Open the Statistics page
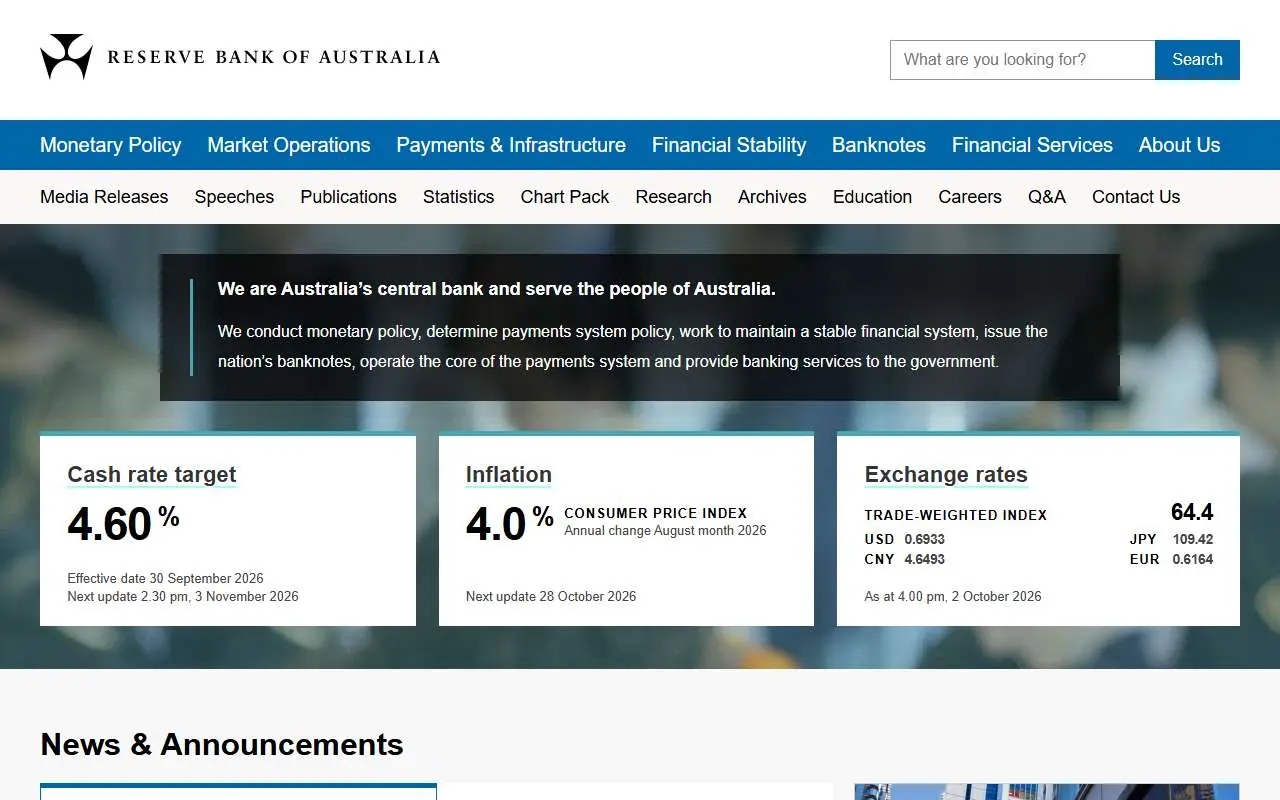This screenshot has width=1280, height=800. click(x=459, y=197)
